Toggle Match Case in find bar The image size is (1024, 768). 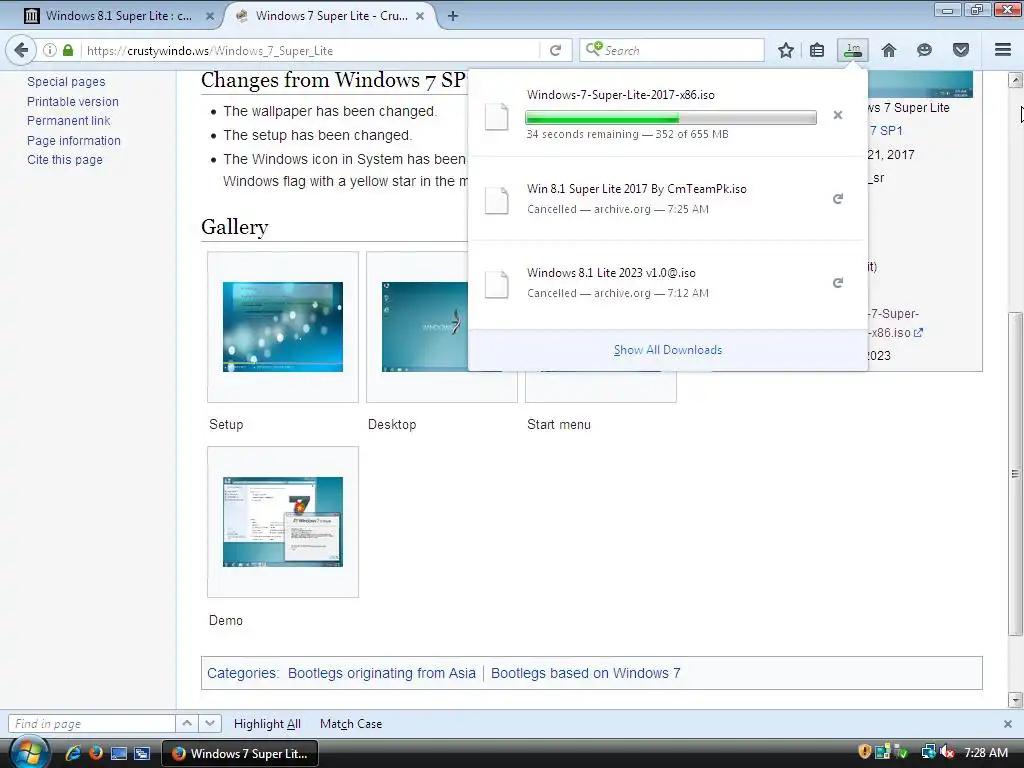[x=351, y=724]
